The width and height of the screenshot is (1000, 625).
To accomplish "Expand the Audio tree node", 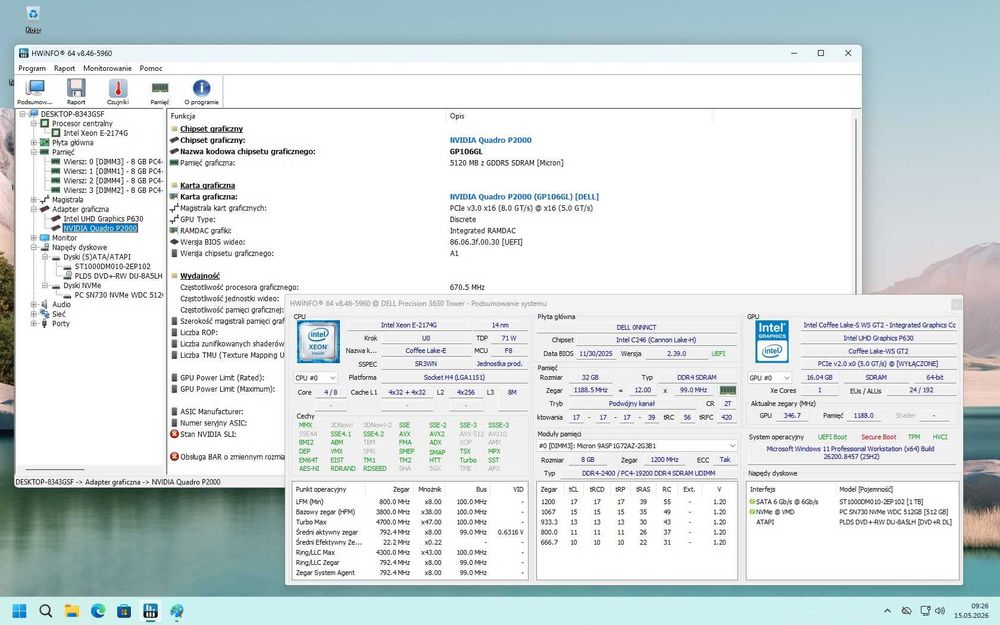I will [34, 305].
